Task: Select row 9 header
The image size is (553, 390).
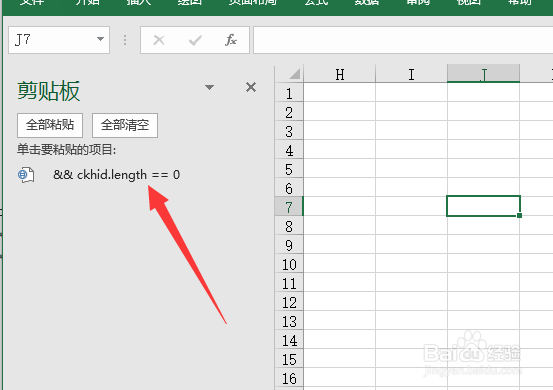Action: point(289,245)
